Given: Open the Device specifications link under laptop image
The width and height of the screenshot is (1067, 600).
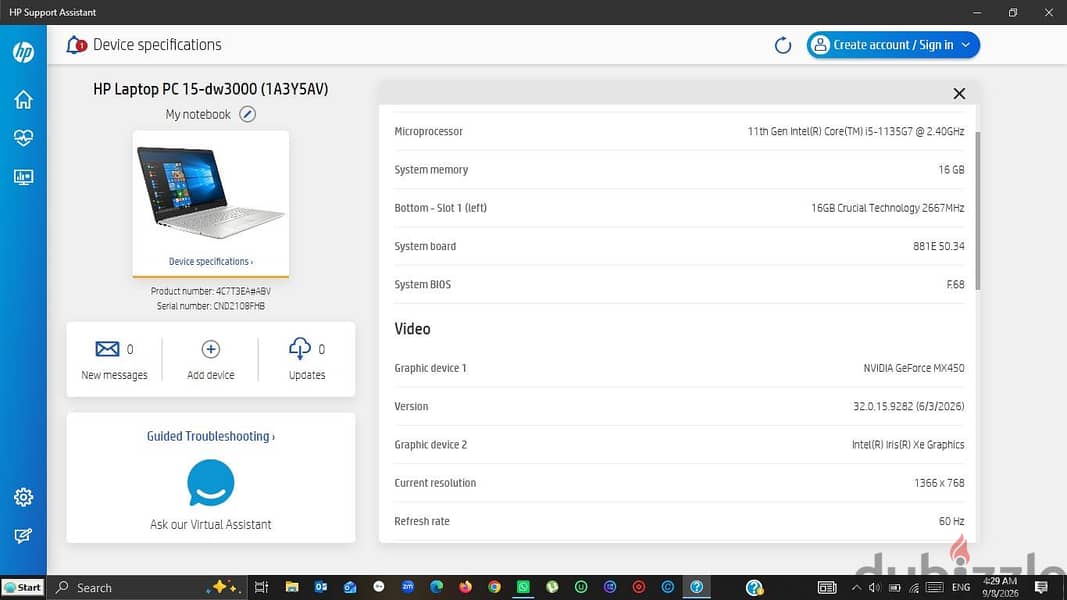Looking at the screenshot, I should click(x=211, y=261).
